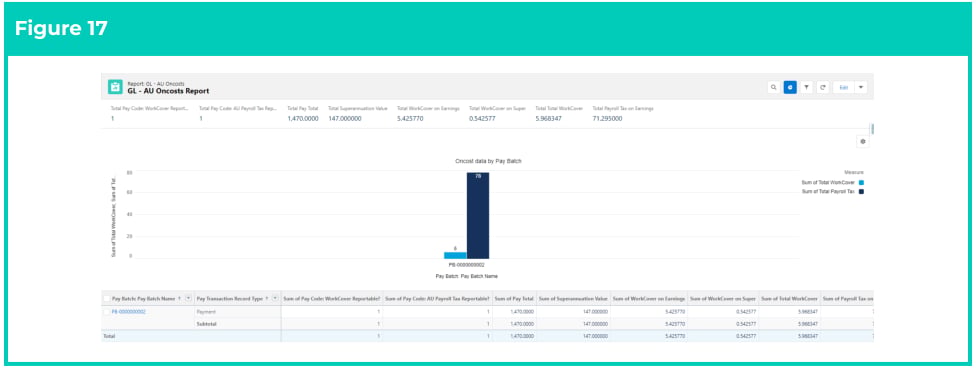The image size is (976, 370).
Task: Click the Edit report button
Action: coord(844,87)
